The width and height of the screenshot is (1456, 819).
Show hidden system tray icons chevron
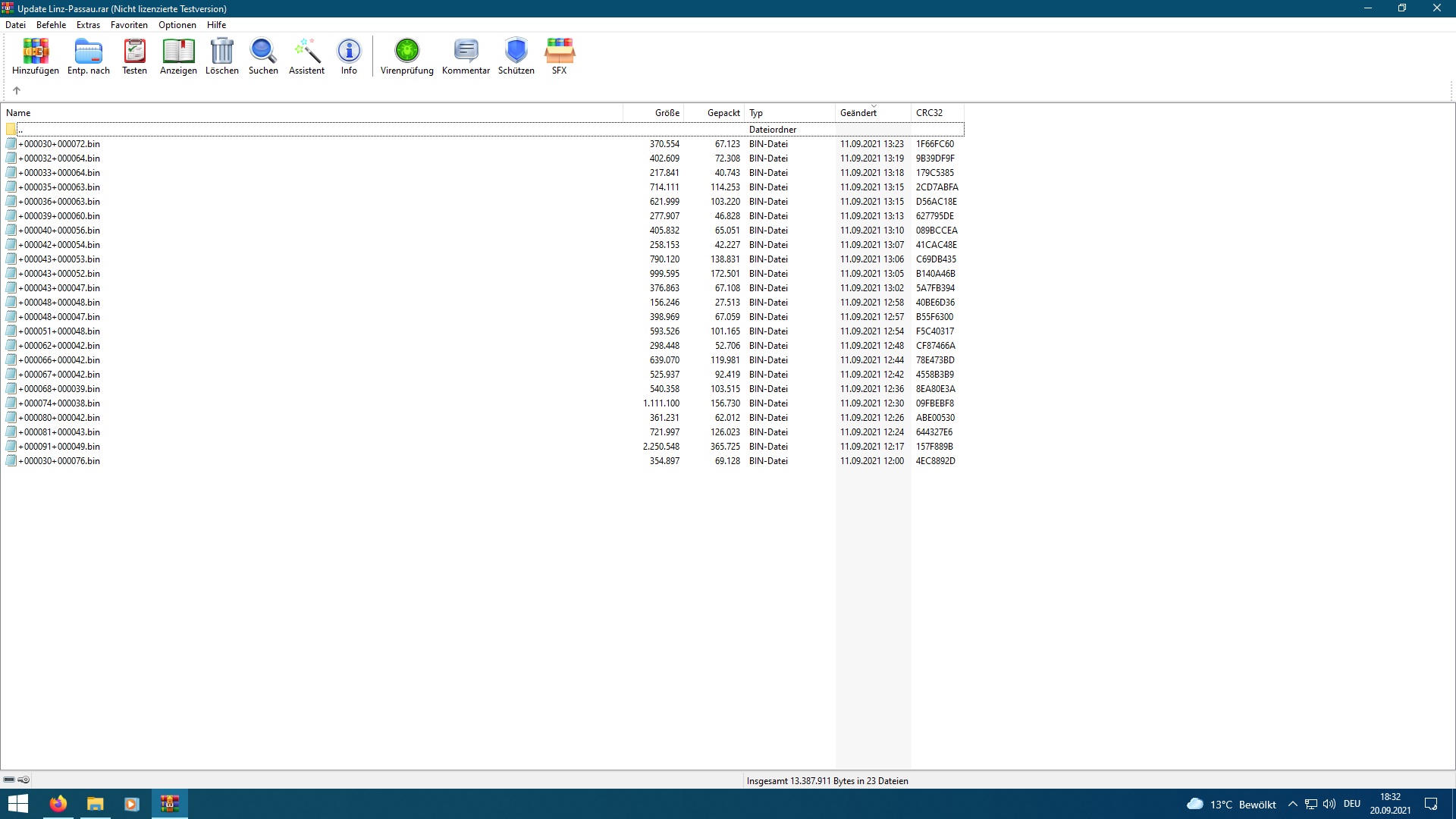pos(1292,804)
